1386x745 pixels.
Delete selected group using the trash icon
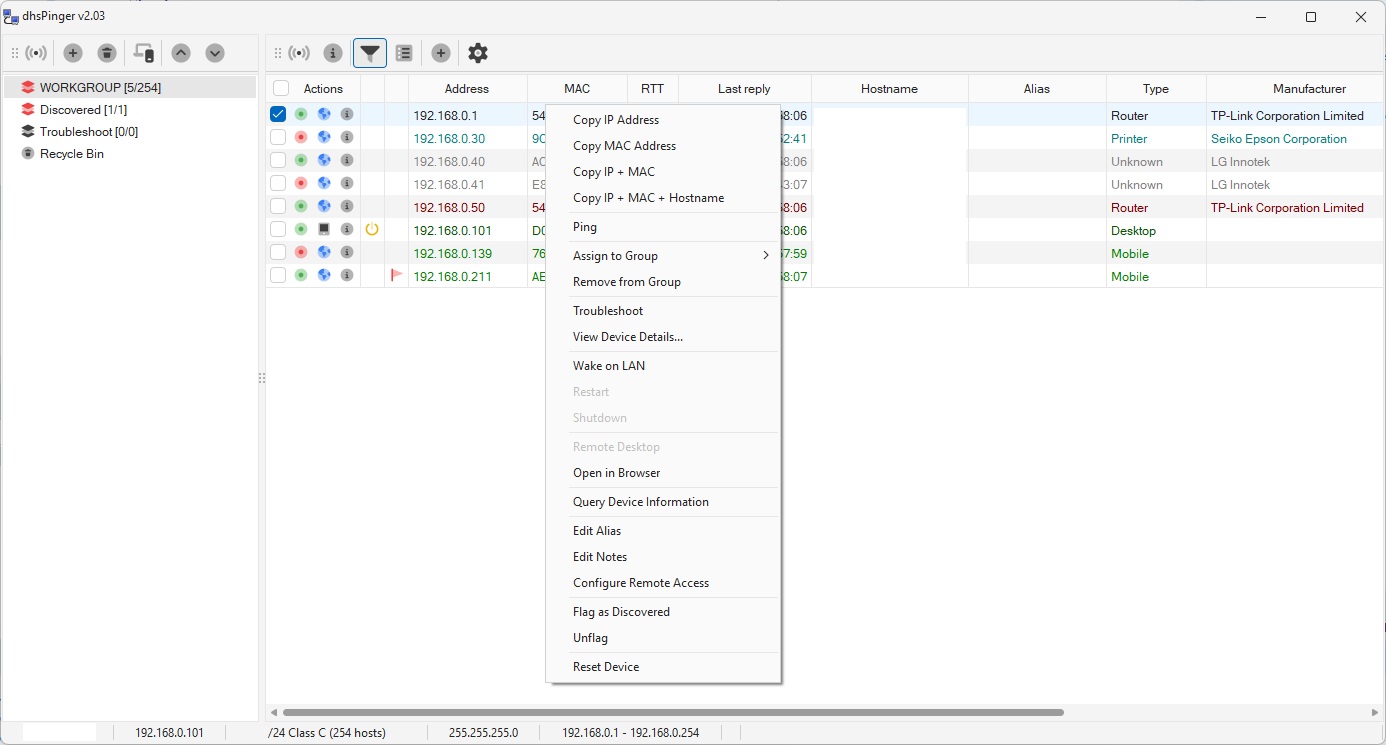106,53
